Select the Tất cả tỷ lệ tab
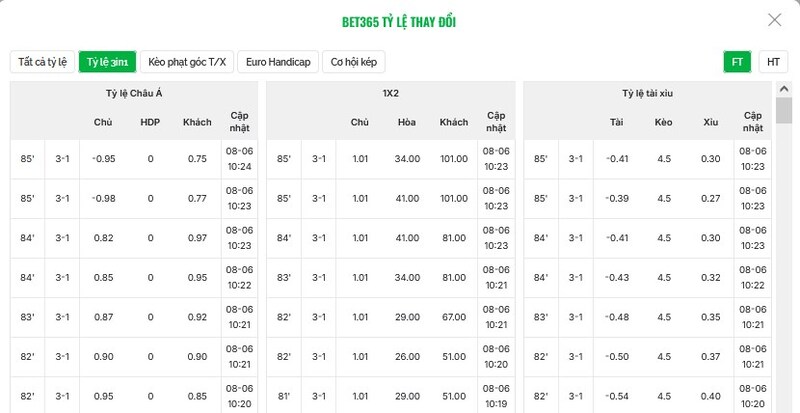The width and height of the screenshot is (800, 413). pyautogui.click(x=42, y=62)
